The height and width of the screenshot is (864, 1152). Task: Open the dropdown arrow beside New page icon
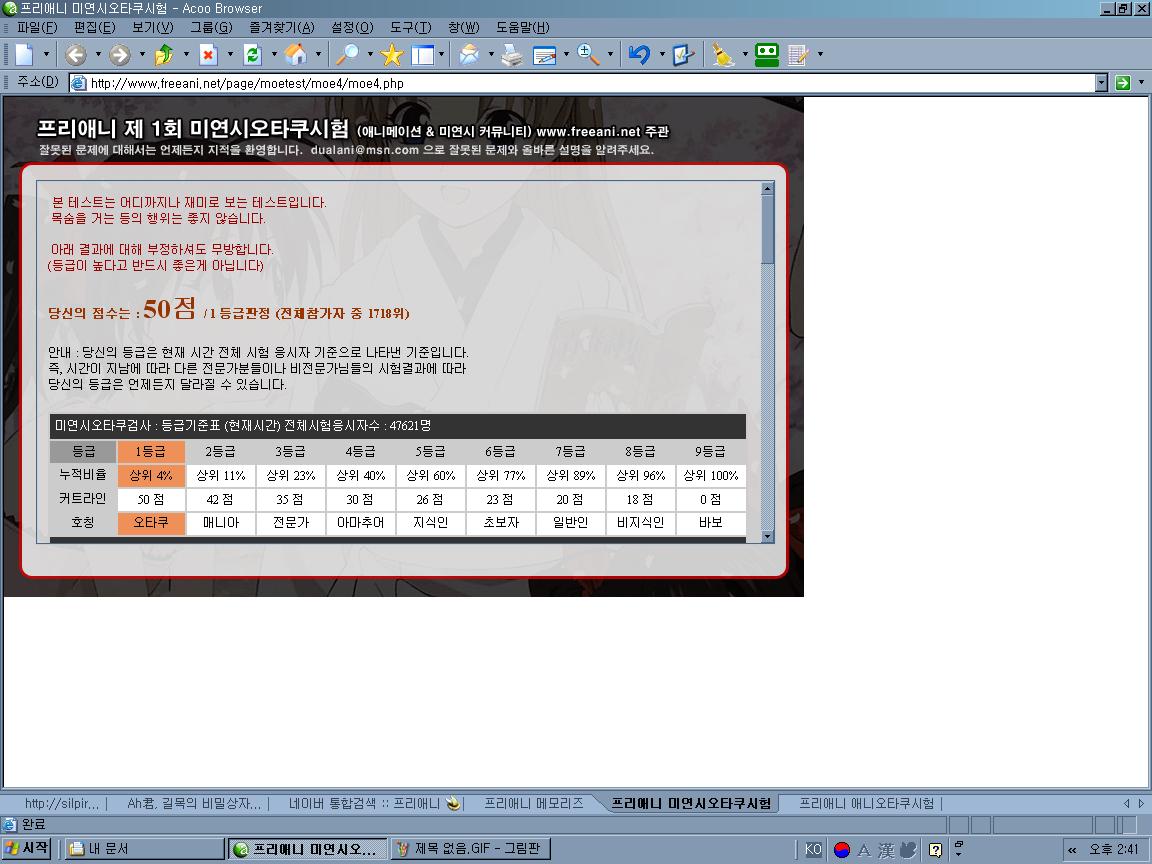click(x=45, y=55)
